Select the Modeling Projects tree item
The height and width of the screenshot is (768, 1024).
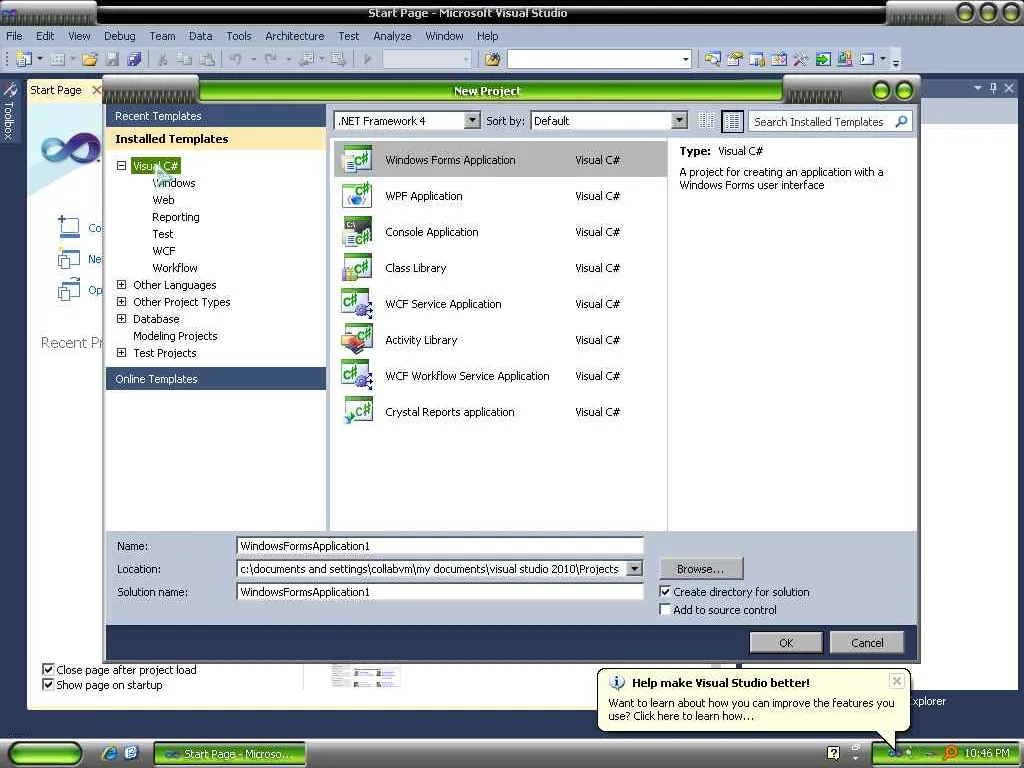pos(175,336)
